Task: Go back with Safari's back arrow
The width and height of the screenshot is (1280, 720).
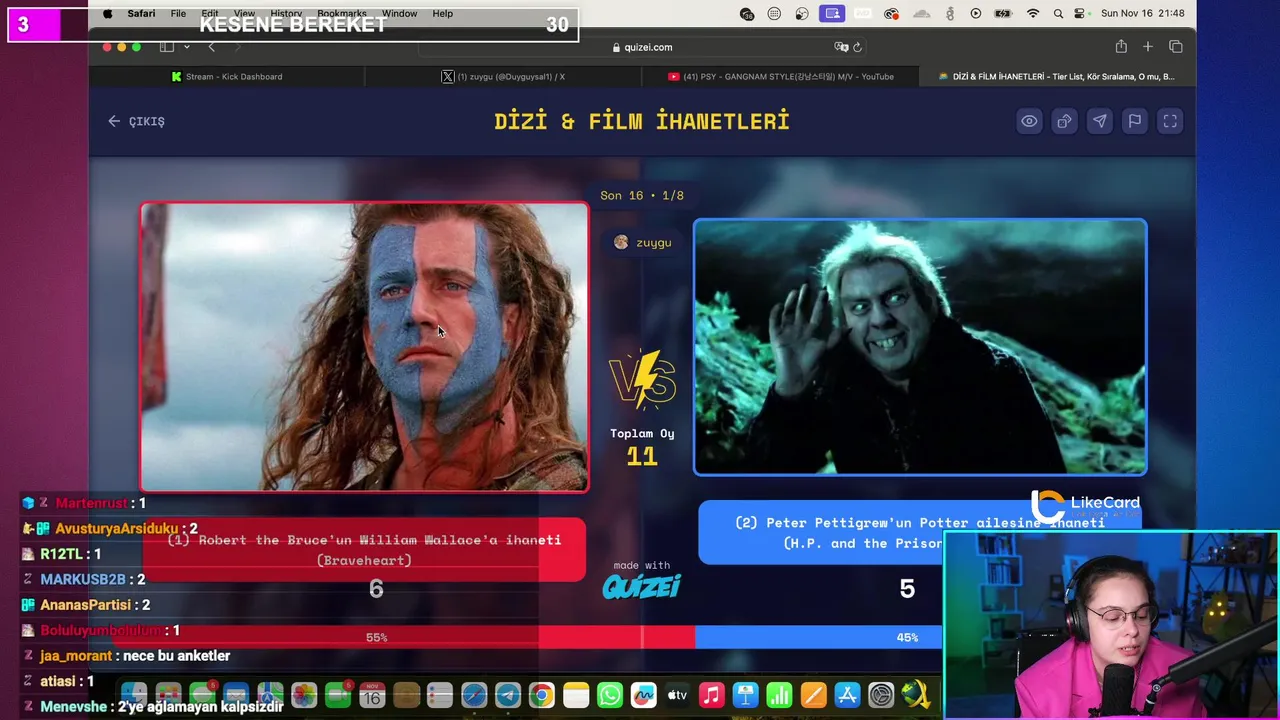Action: tap(211, 47)
